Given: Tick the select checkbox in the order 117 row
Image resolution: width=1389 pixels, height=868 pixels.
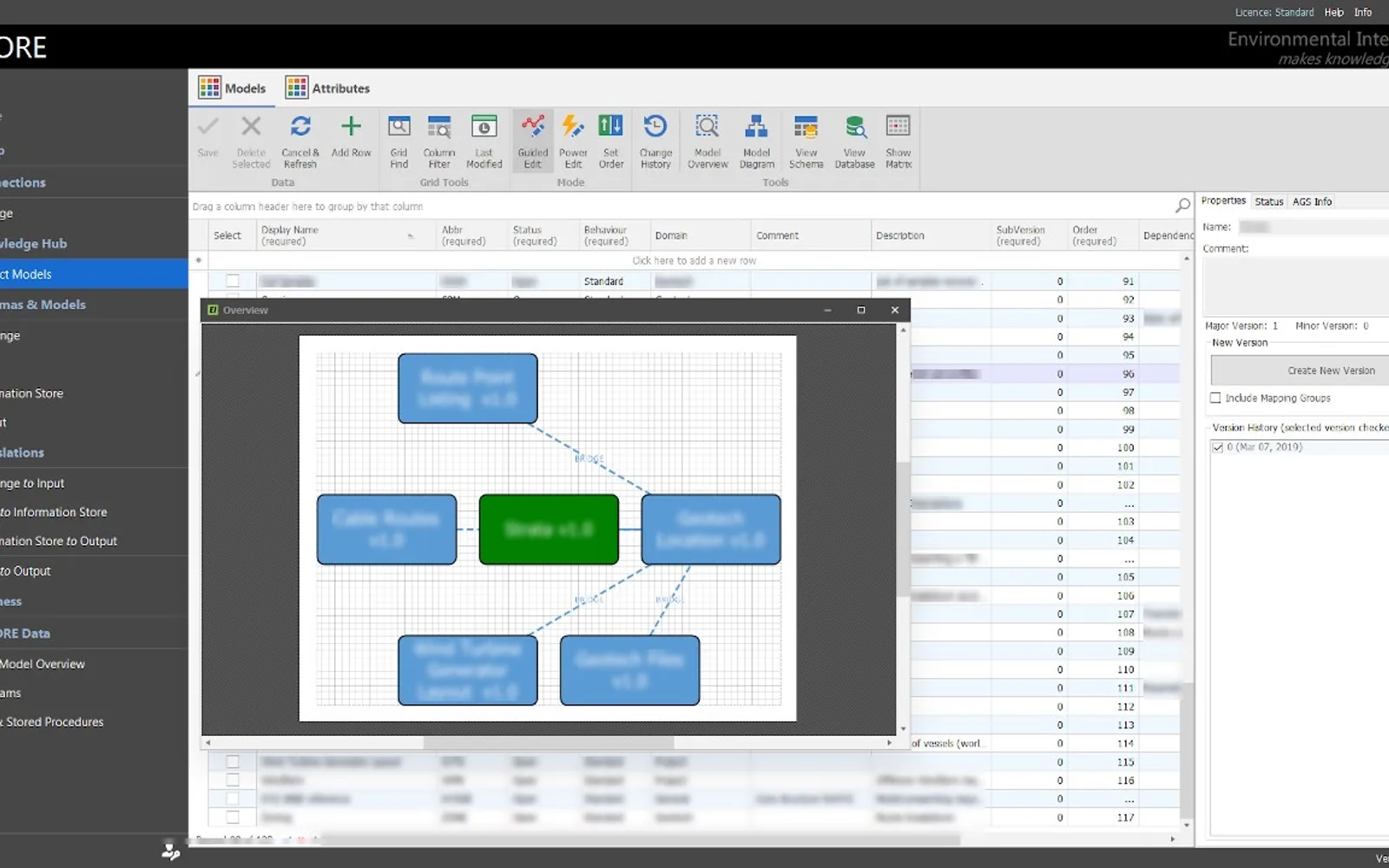Looking at the screenshot, I should [x=233, y=817].
